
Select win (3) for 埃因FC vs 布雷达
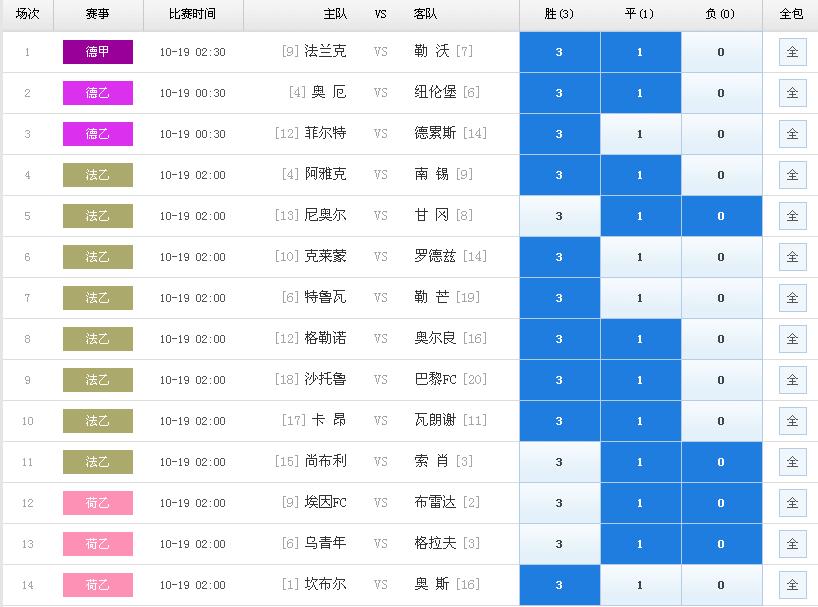point(560,503)
